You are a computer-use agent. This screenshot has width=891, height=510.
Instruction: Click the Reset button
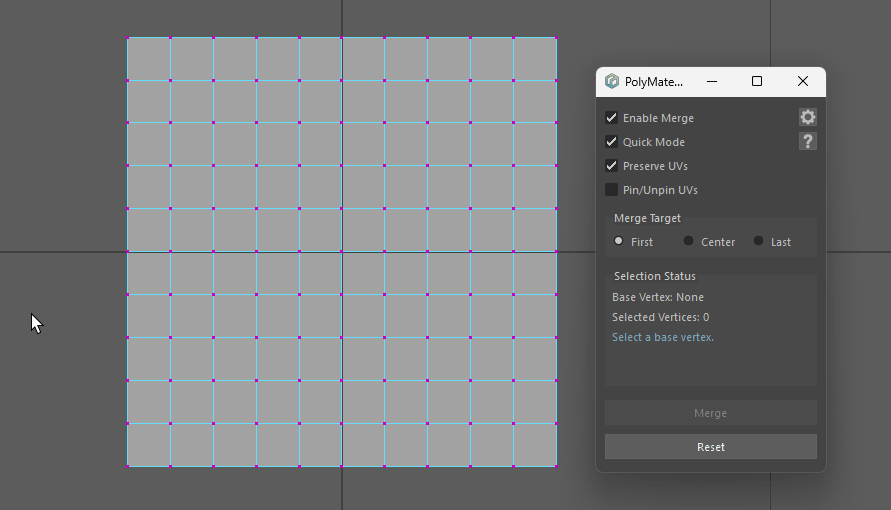tap(710, 447)
